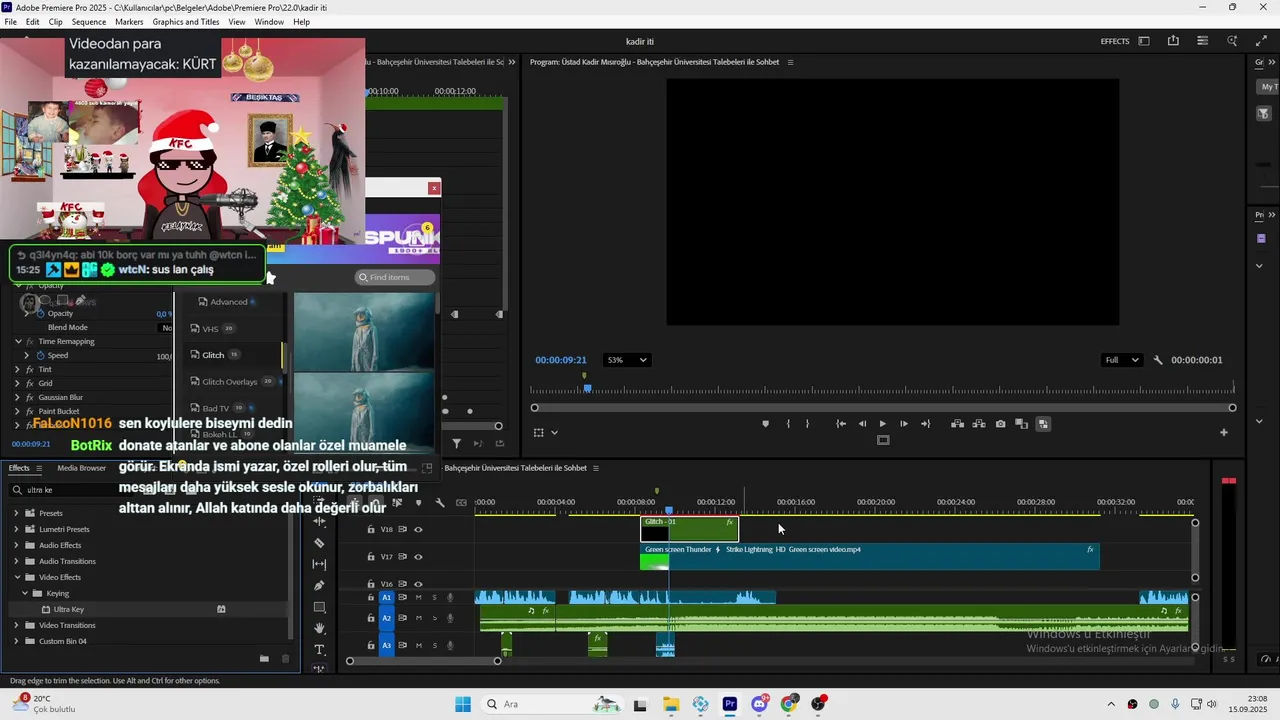Expand Audio Effects folder
1280x720 pixels.
pyautogui.click(x=17, y=545)
